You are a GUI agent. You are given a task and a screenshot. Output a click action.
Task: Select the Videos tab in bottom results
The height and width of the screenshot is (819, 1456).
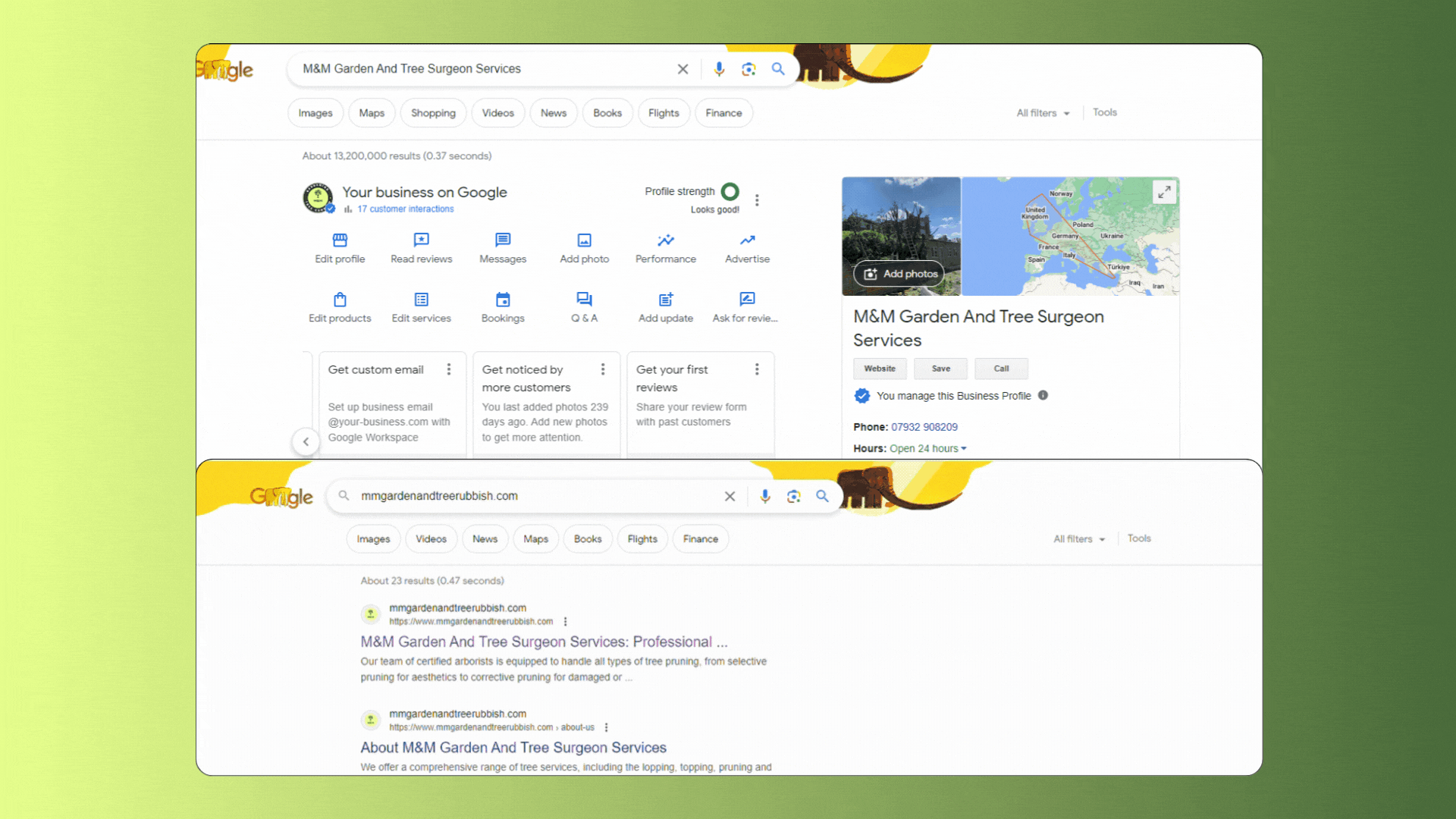tap(431, 539)
